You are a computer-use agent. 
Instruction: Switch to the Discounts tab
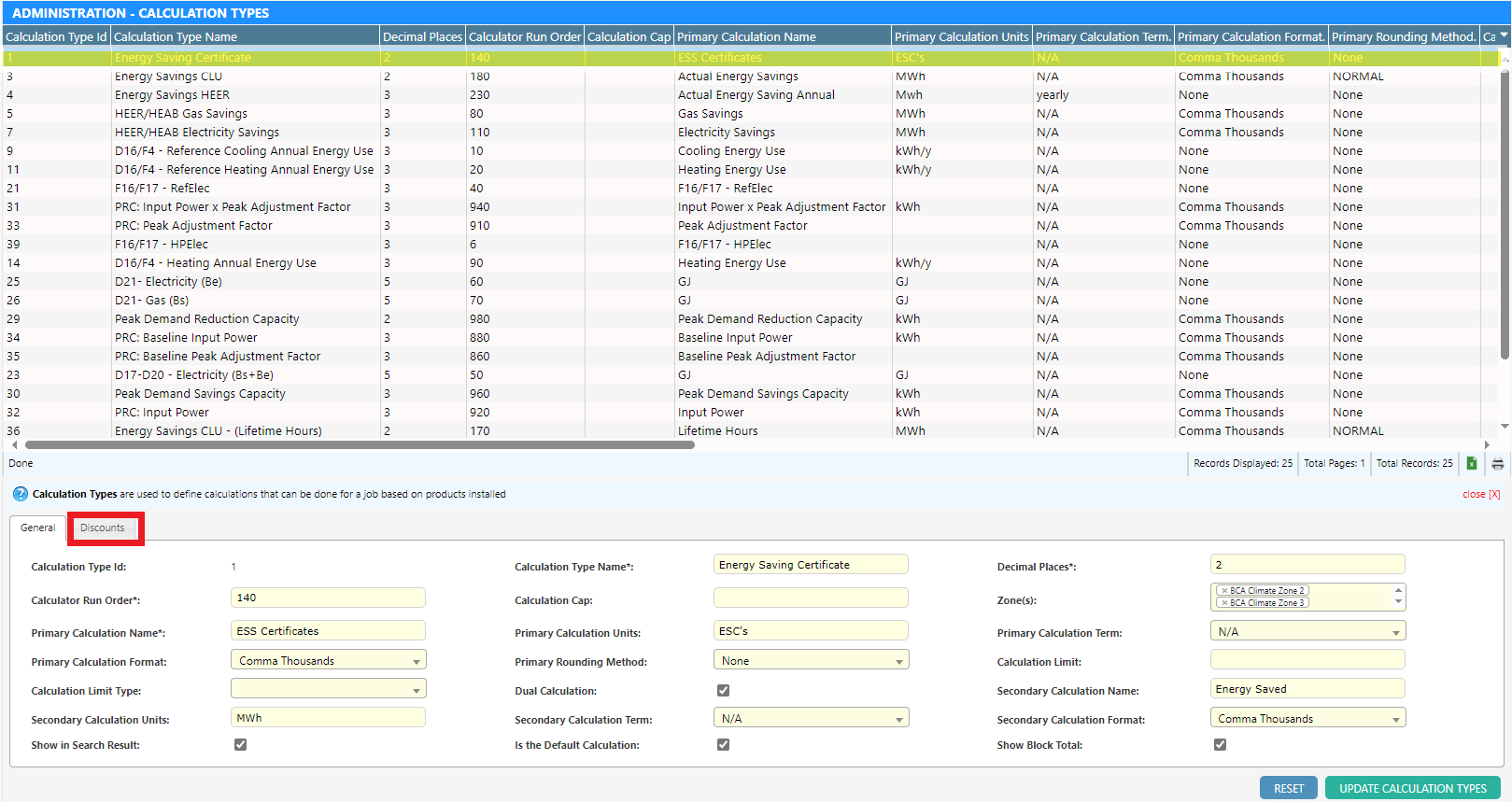pyautogui.click(x=103, y=528)
